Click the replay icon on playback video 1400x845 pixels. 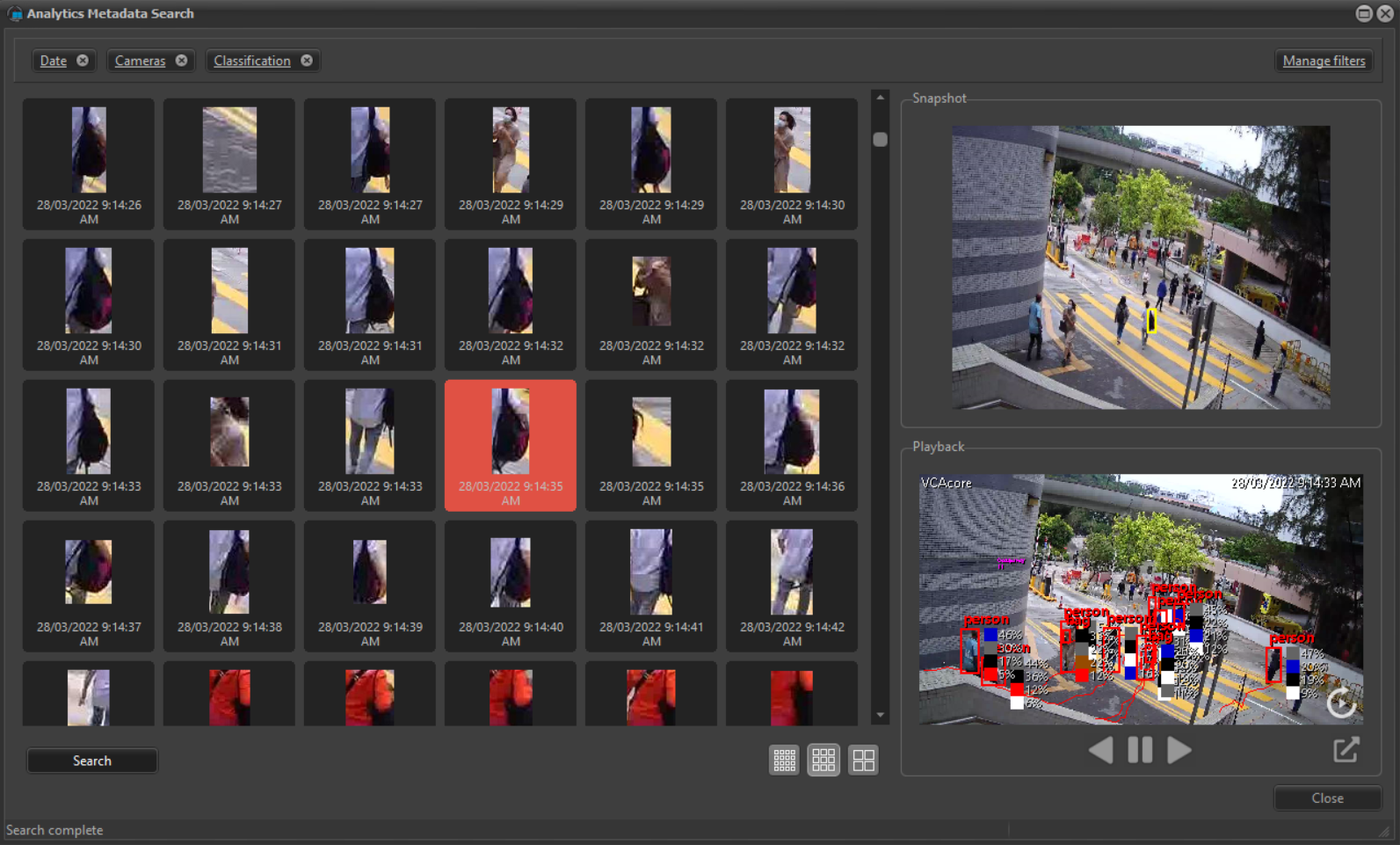(1340, 703)
